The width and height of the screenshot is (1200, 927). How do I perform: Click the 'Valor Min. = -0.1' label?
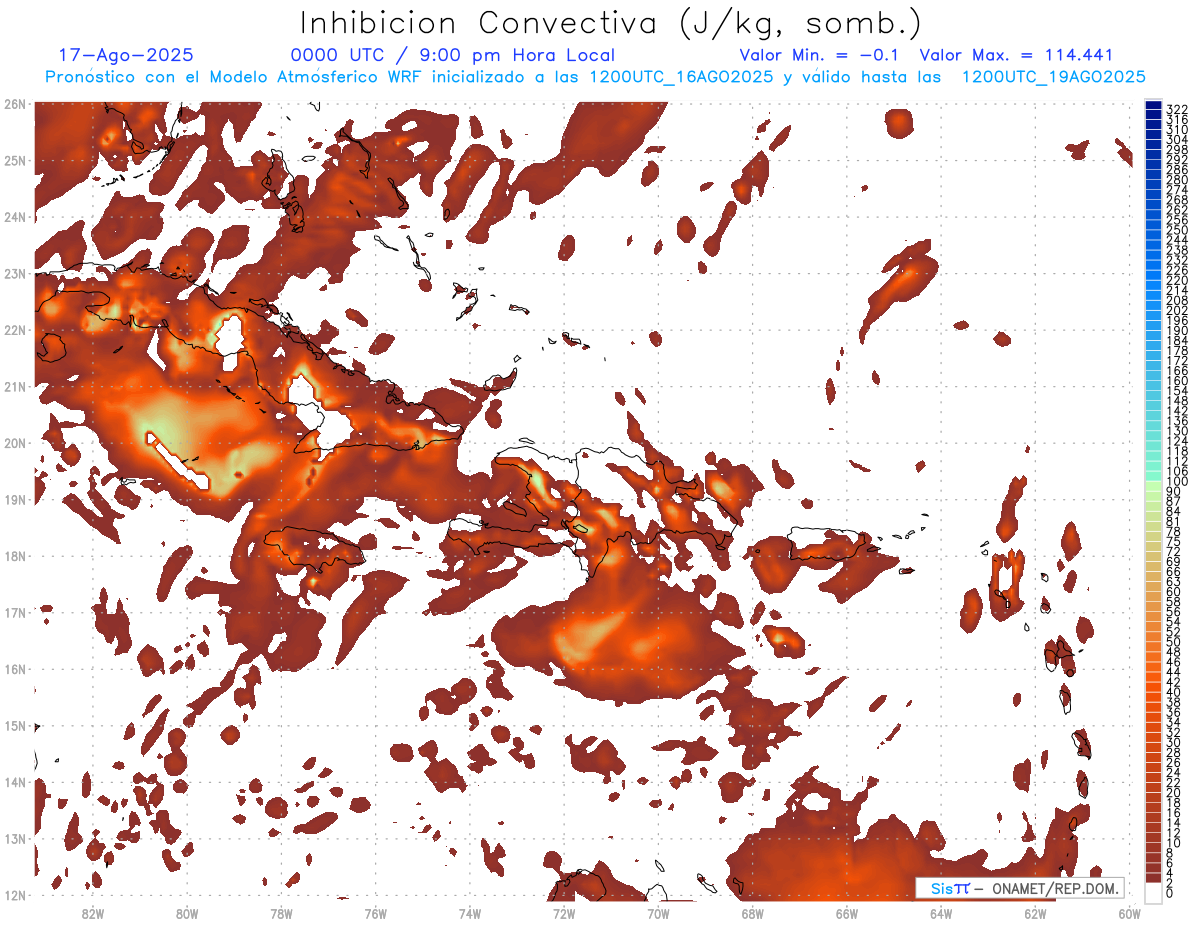pyautogui.click(x=823, y=56)
